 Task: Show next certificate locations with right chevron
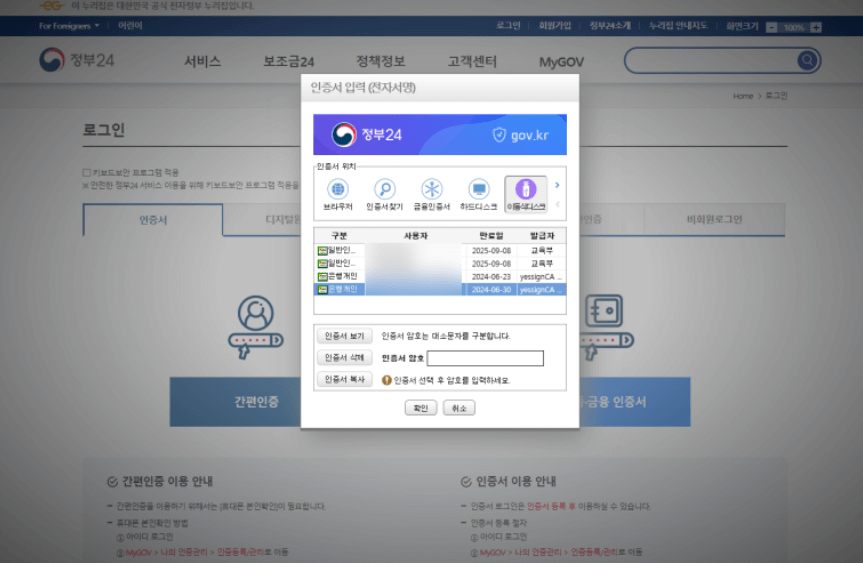(x=557, y=185)
